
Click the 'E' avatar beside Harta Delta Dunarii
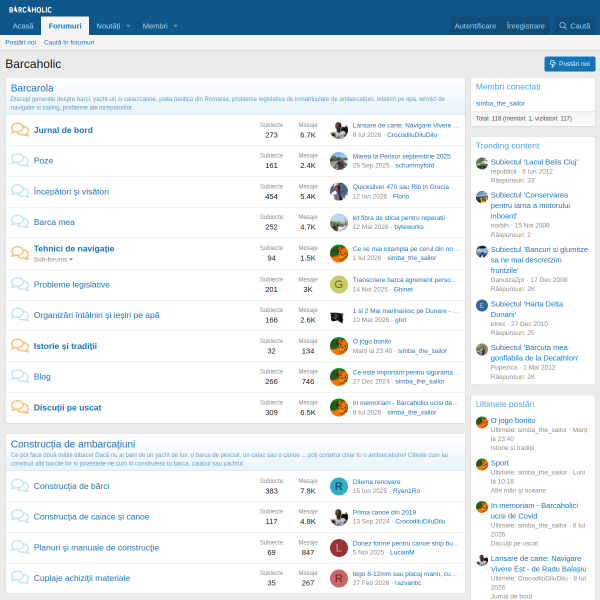click(x=482, y=305)
